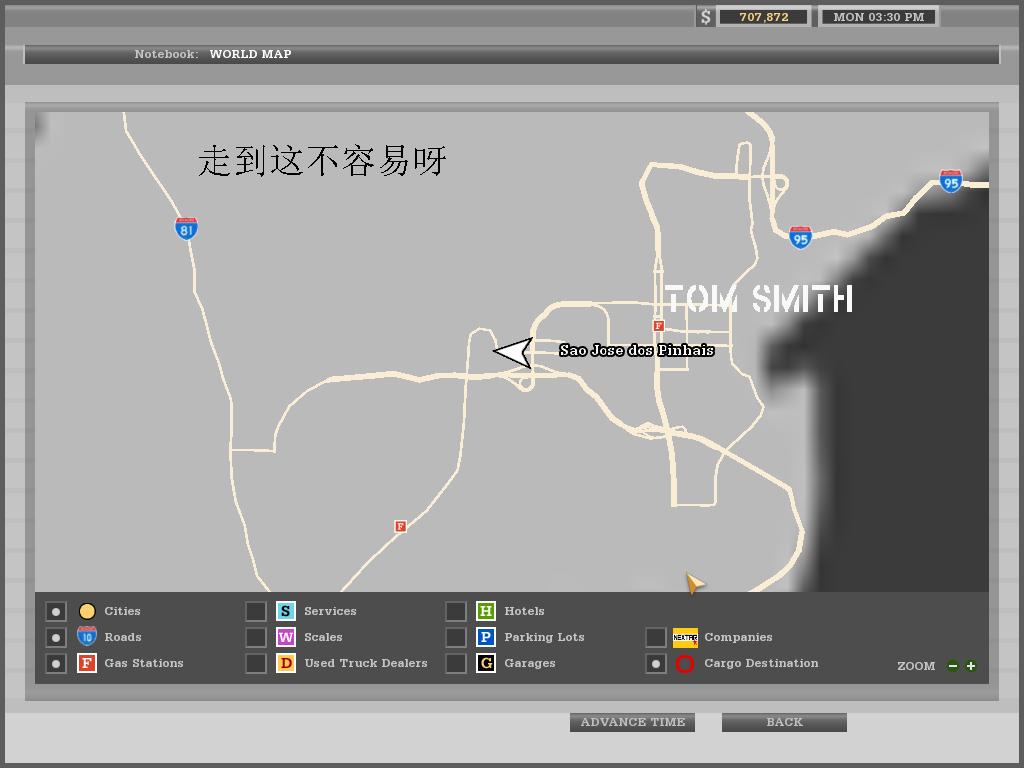This screenshot has height=768, width=1024.
Task: Enable the Scales map filter checkbox
Action: click(x=256, y=637)
